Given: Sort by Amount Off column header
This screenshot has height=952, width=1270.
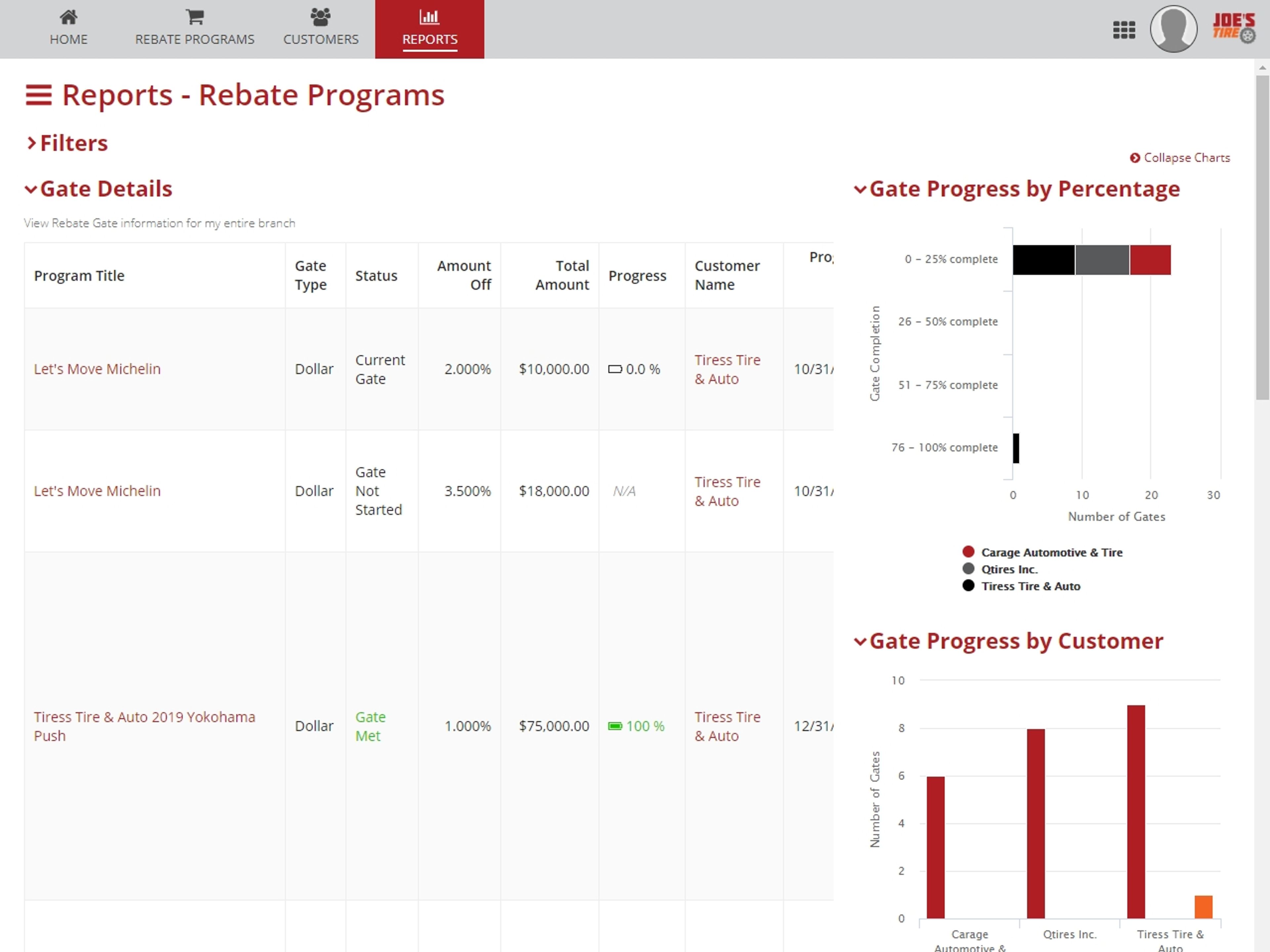Looking at the screenshot, I should click(x=459, y=275).
